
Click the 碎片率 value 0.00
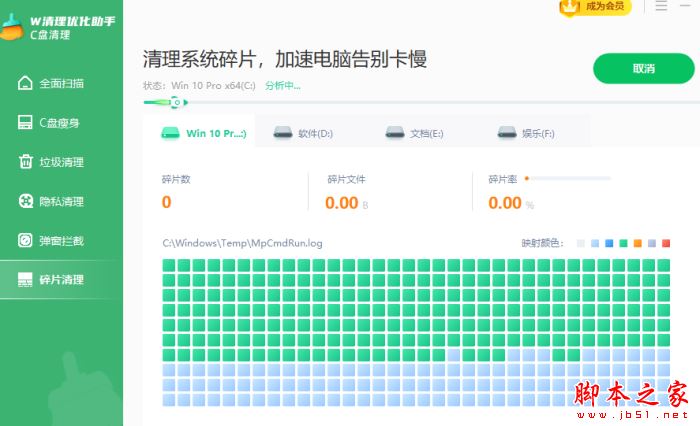coord(505,203)
